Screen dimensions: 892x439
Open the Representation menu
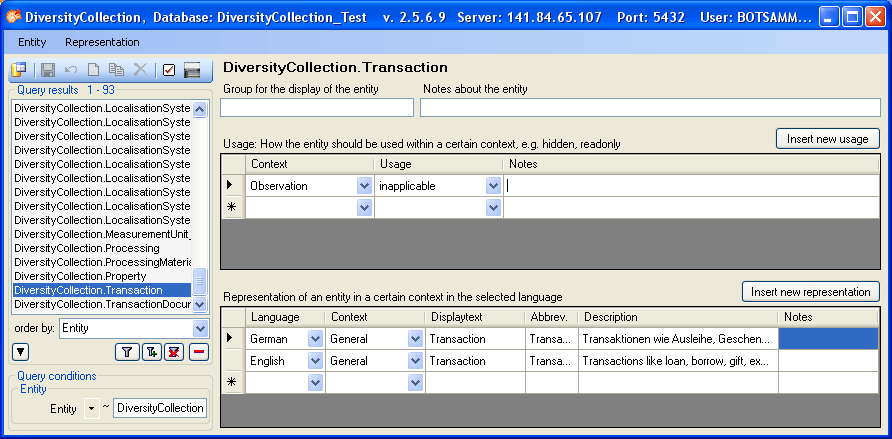(102, 42)
